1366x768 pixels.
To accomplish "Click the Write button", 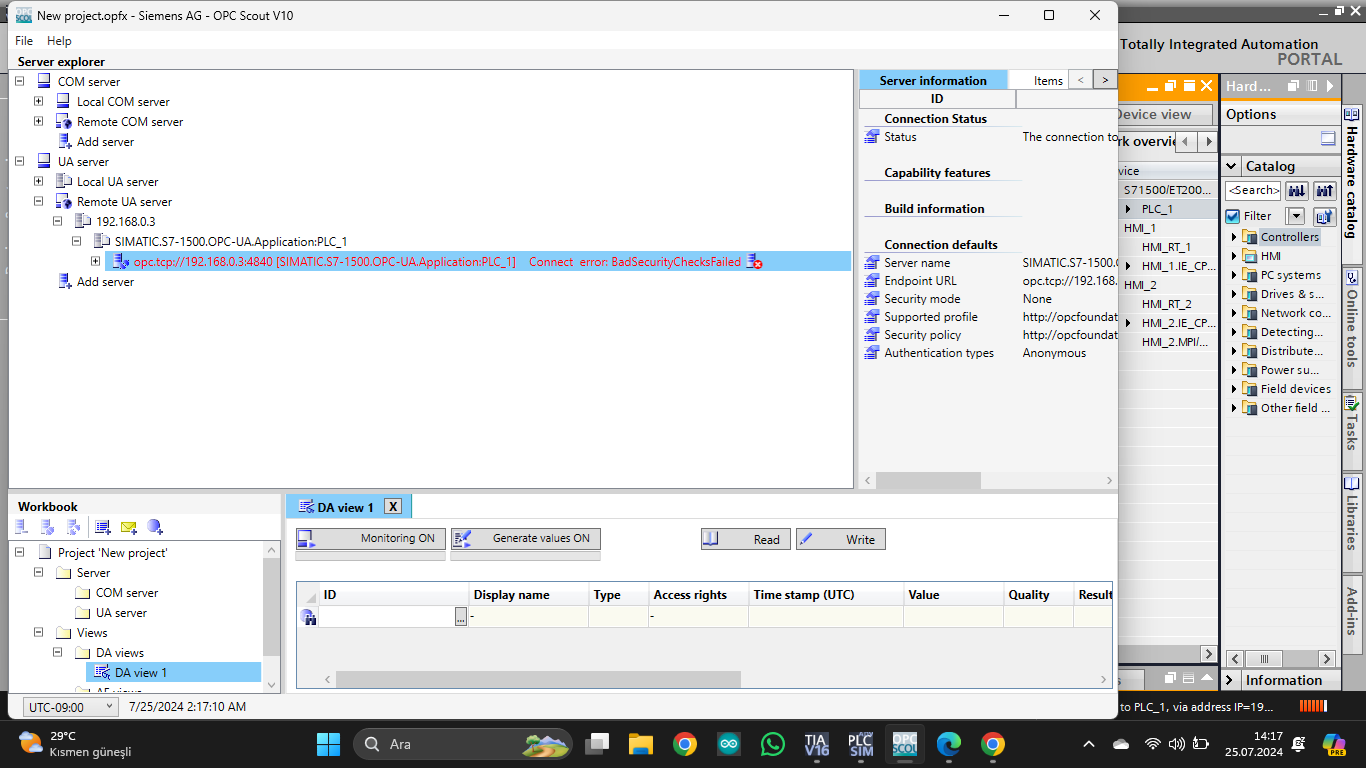I will [x=840, y=539].
